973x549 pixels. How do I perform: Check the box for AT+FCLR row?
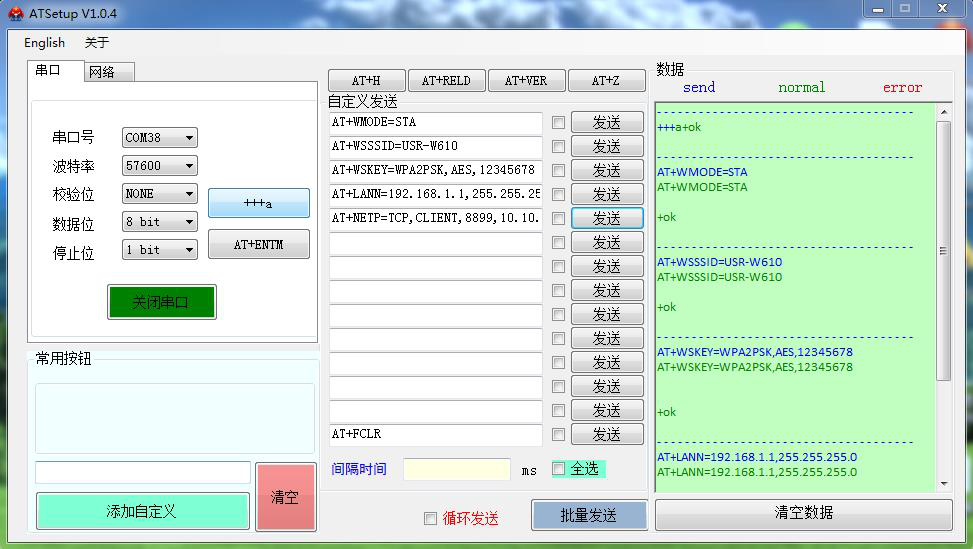[558, 434]
